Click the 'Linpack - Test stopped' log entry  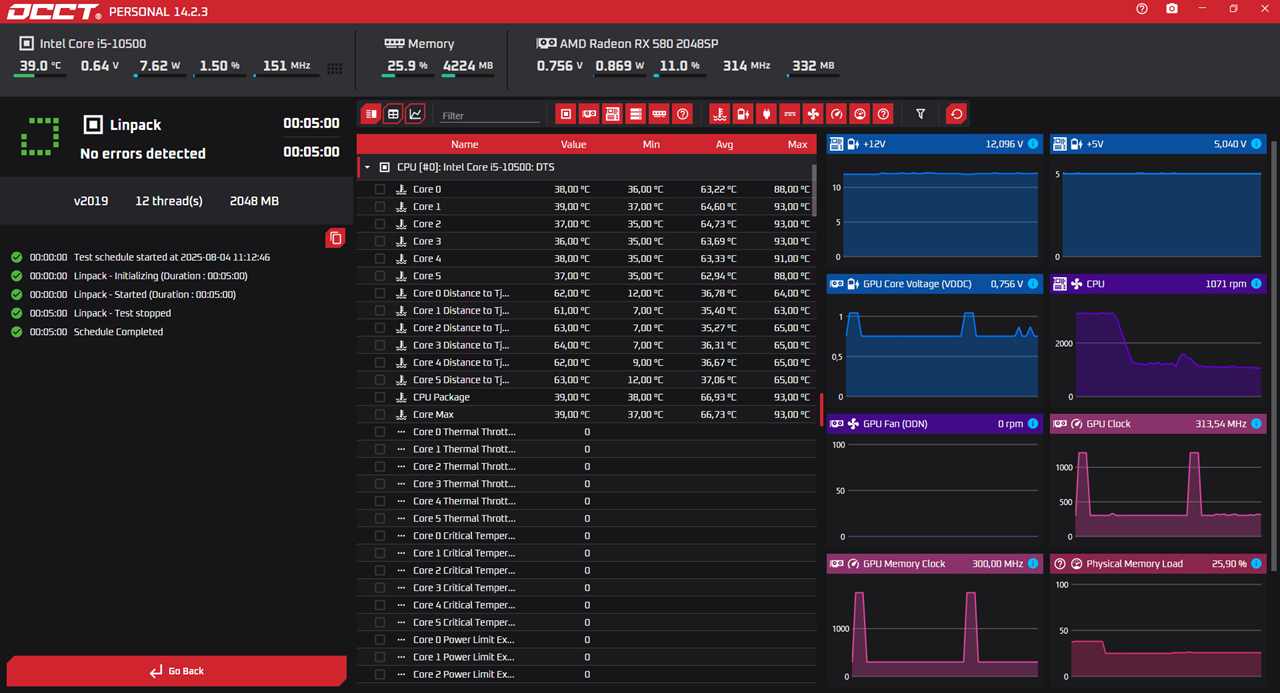coord(122,313)
